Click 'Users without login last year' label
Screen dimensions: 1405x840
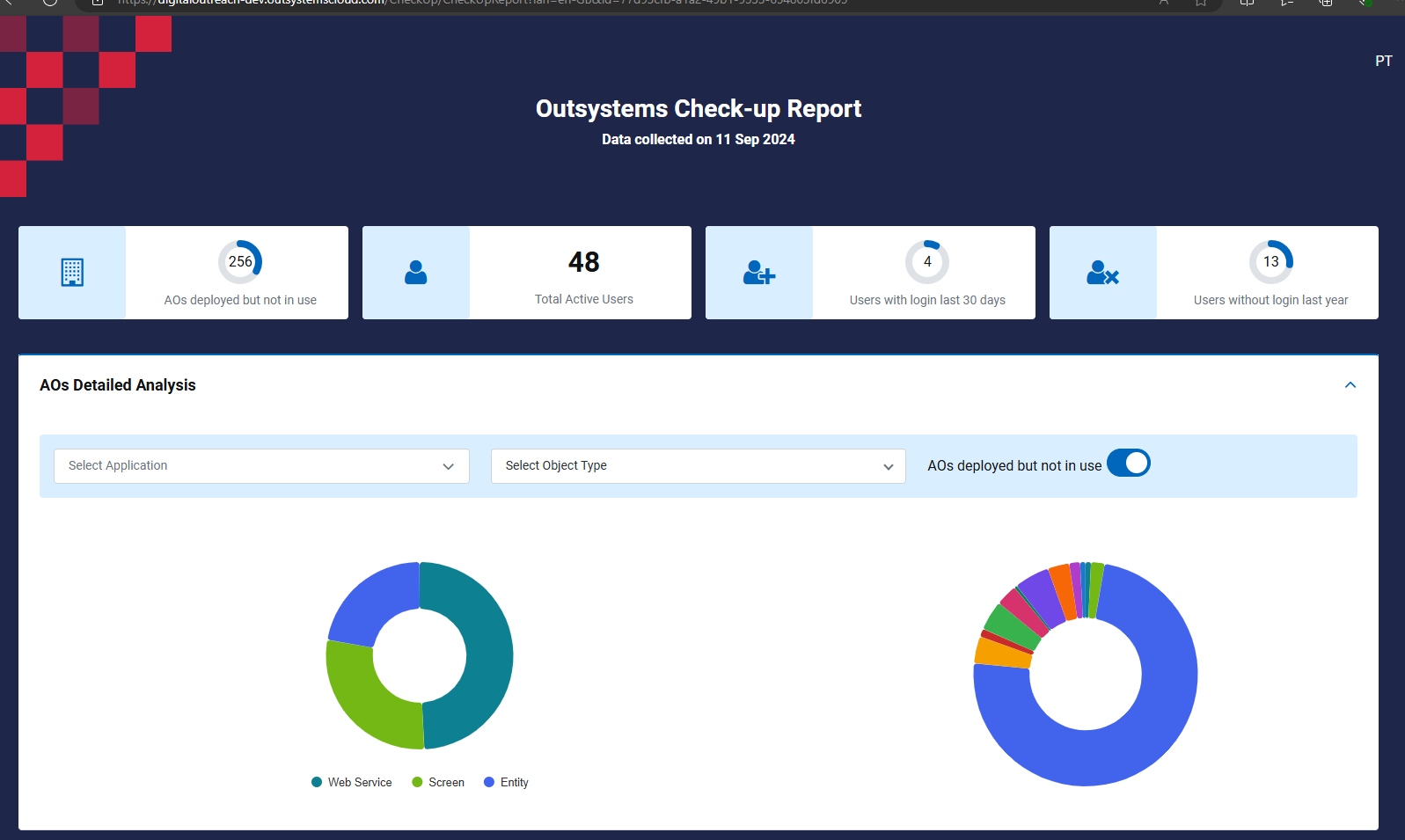[x=1271, y=300]
